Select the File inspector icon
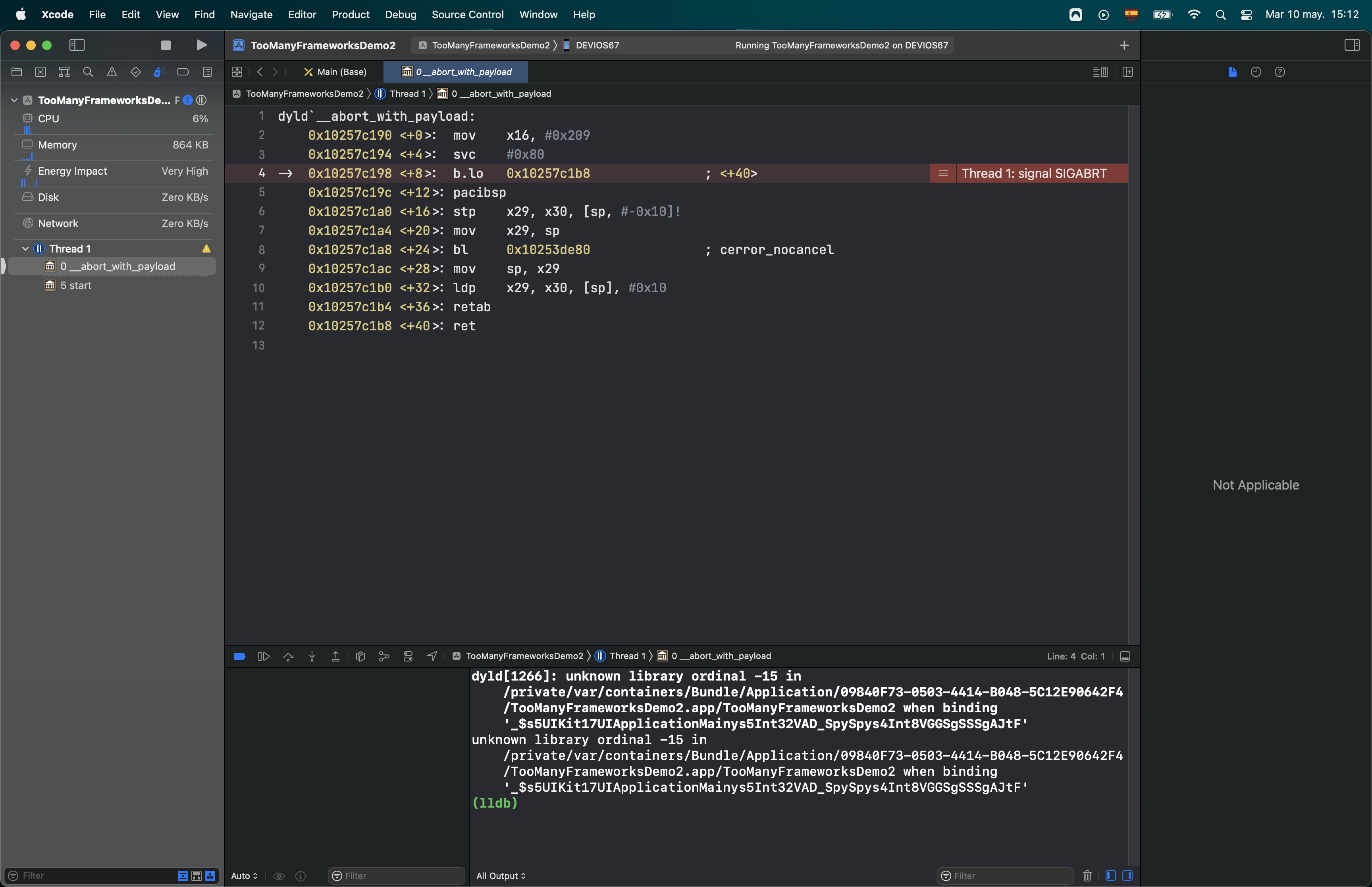The image size is (1372, 887). 1232,72
